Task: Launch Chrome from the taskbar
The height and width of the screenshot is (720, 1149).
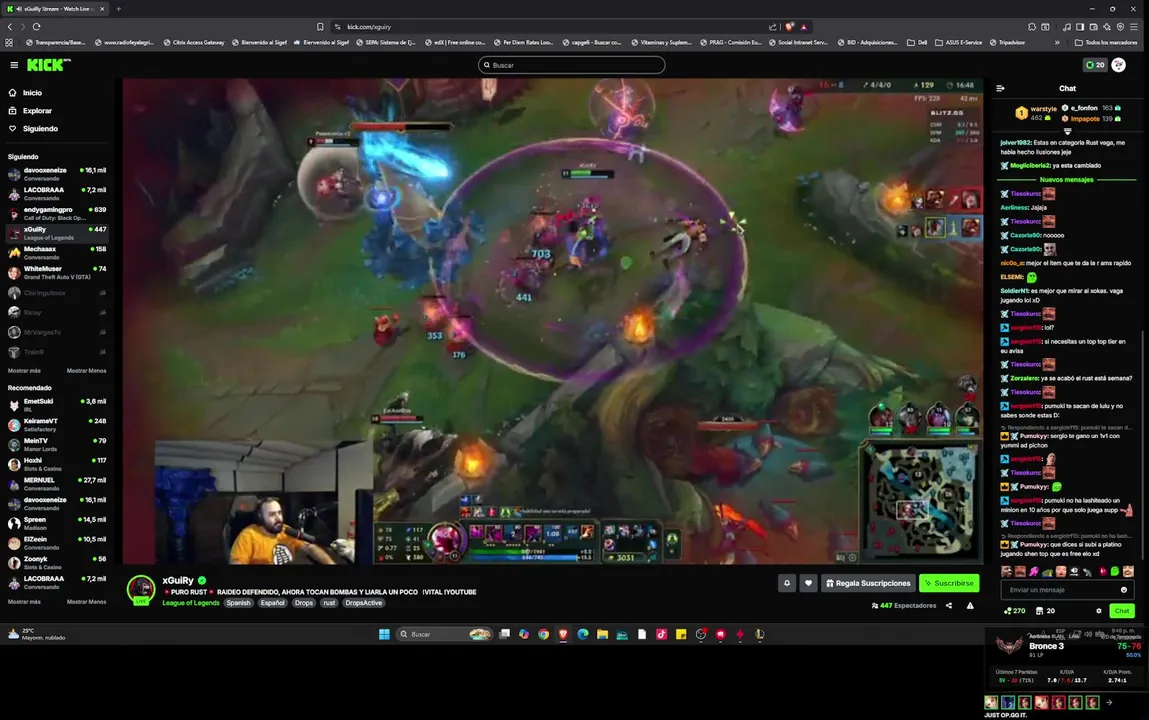Action: (x=544, y=634)
